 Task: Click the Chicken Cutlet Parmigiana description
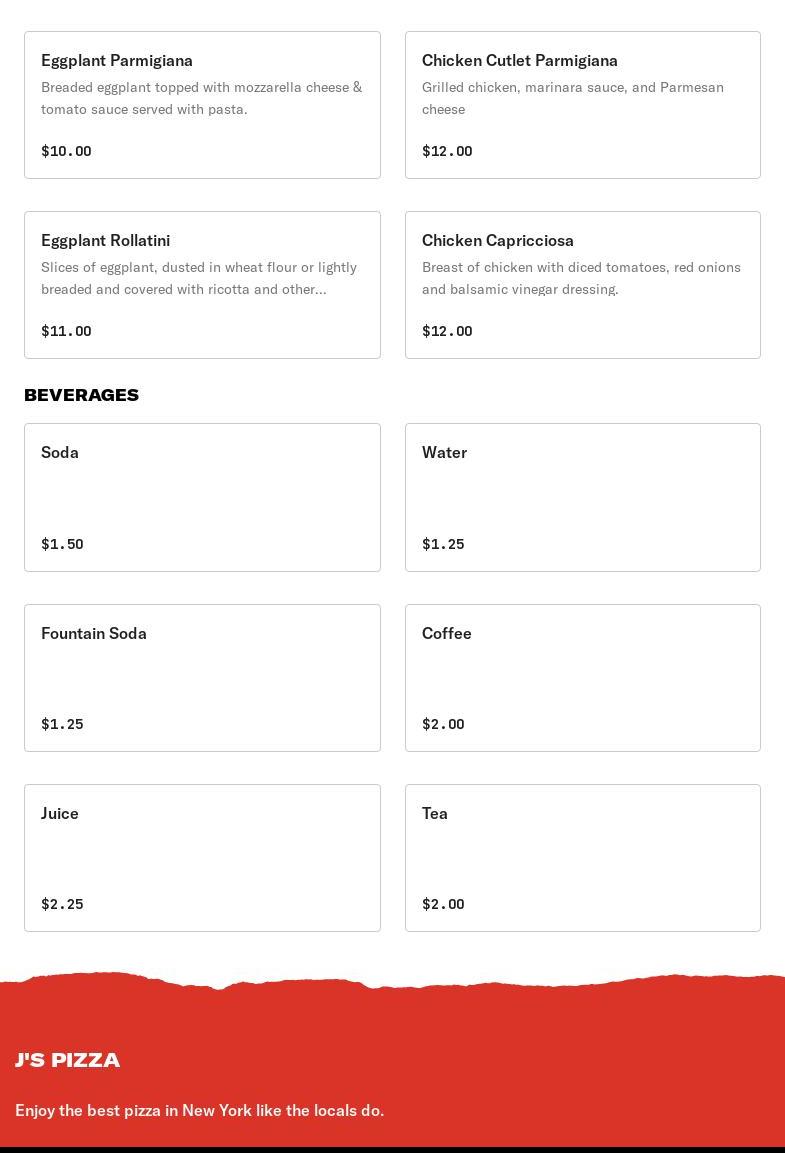[x=573, y=98]
